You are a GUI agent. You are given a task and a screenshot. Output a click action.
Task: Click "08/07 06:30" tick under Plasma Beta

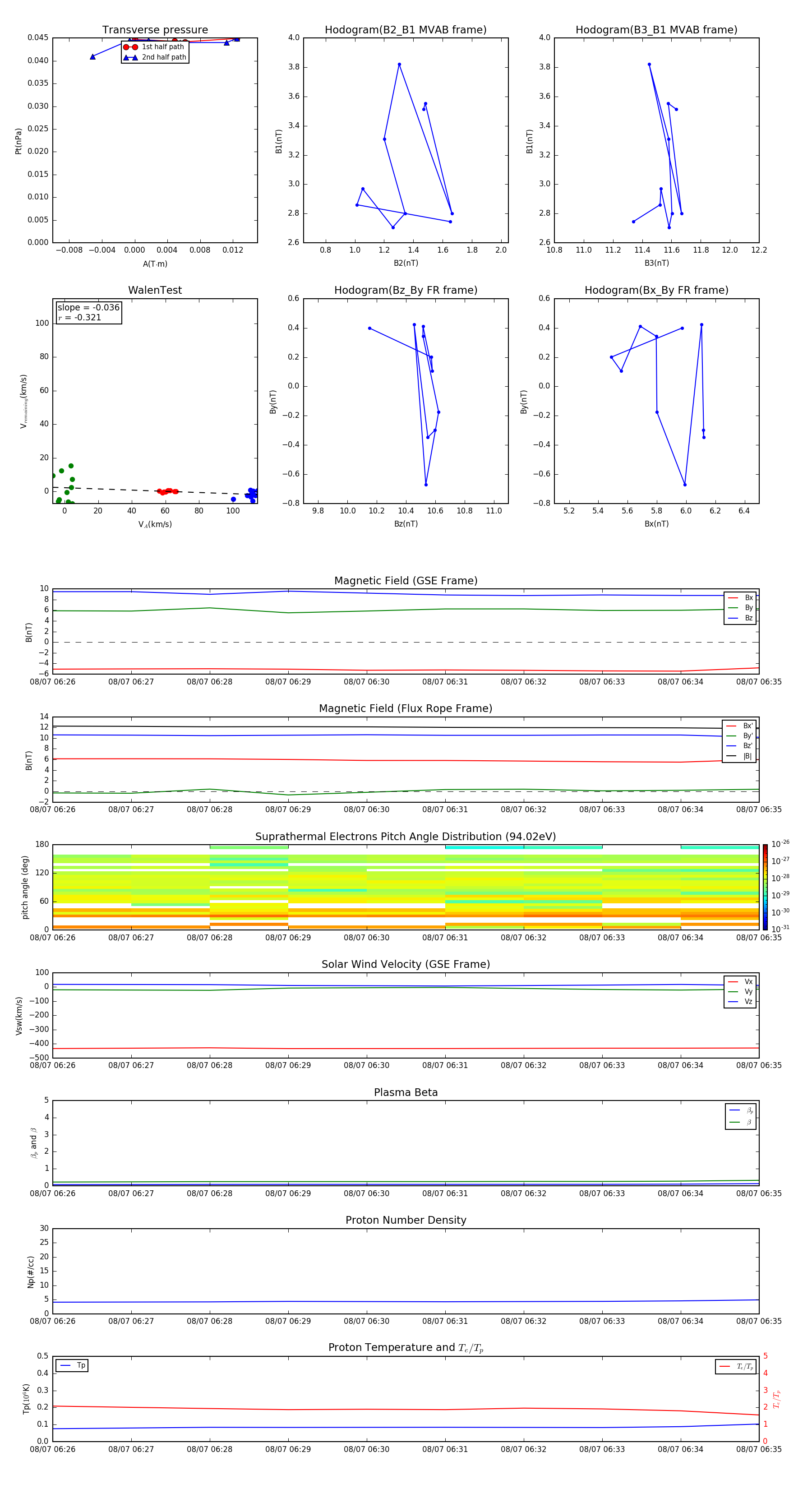366,1194
